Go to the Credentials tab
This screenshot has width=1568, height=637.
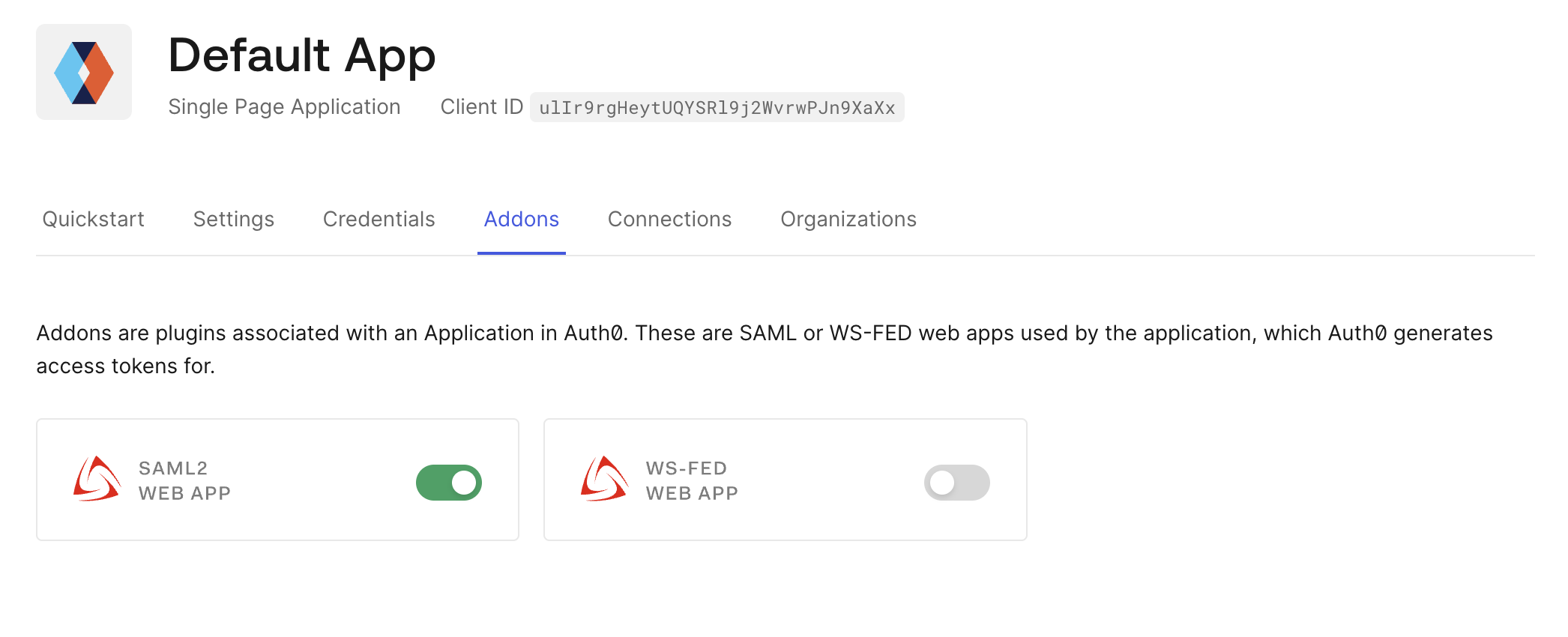point(379,219)
